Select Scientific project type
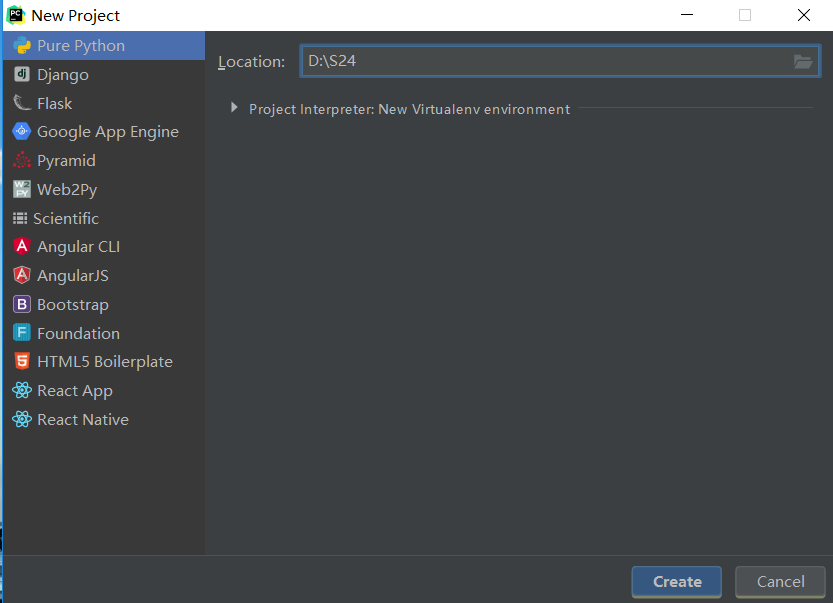 [x=66, y=218]
